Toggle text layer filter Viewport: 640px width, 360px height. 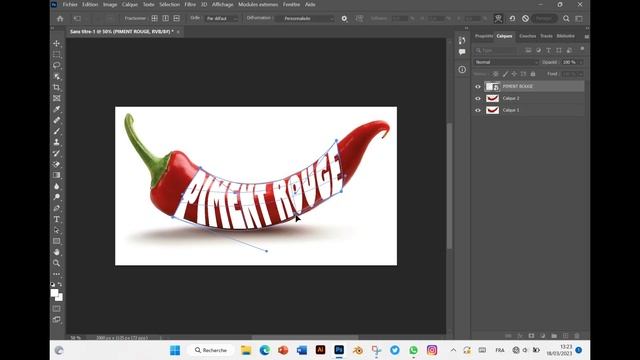tap(549, 50)
